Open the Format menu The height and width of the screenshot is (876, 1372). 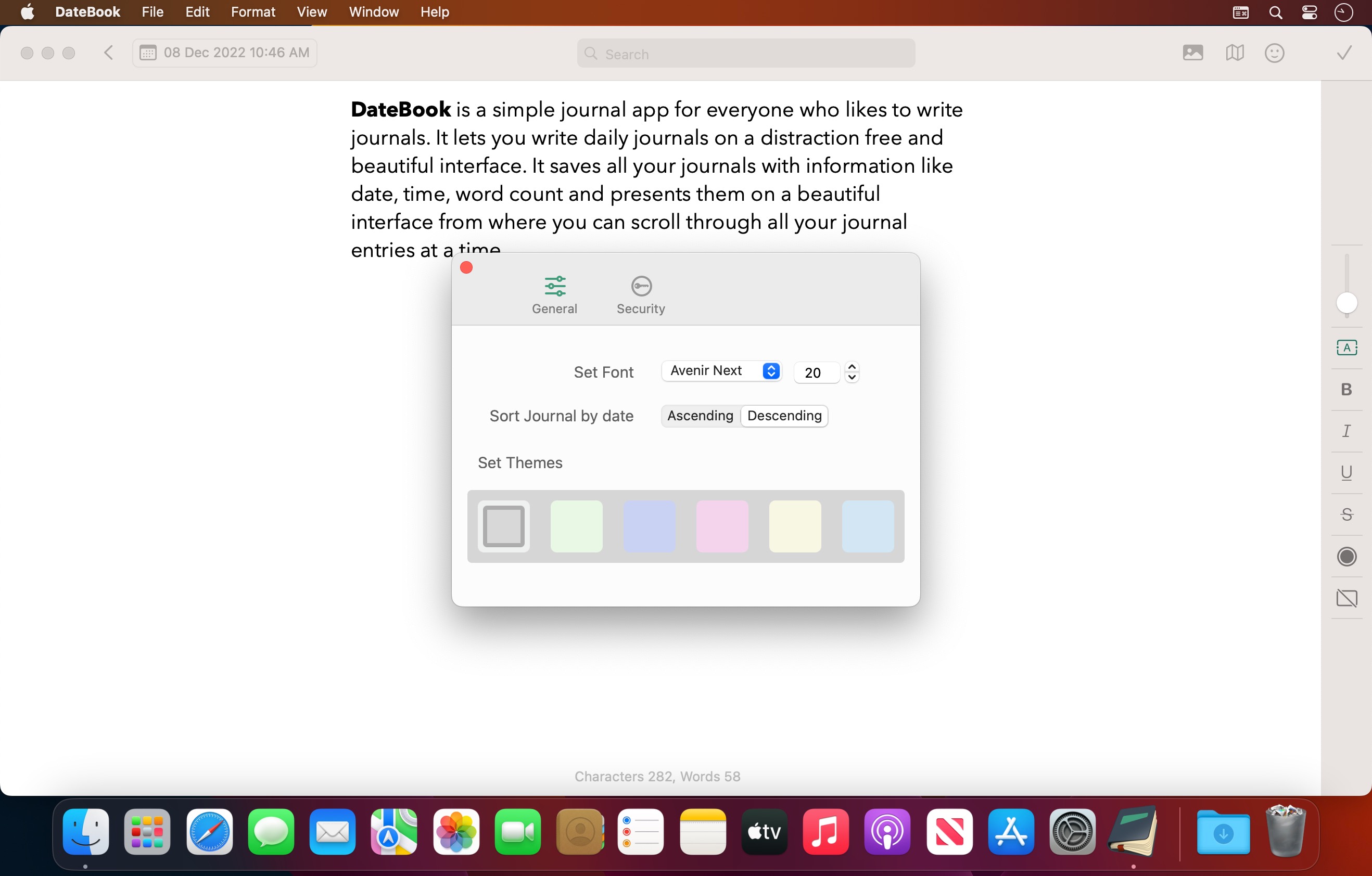(x=253, y=12)
